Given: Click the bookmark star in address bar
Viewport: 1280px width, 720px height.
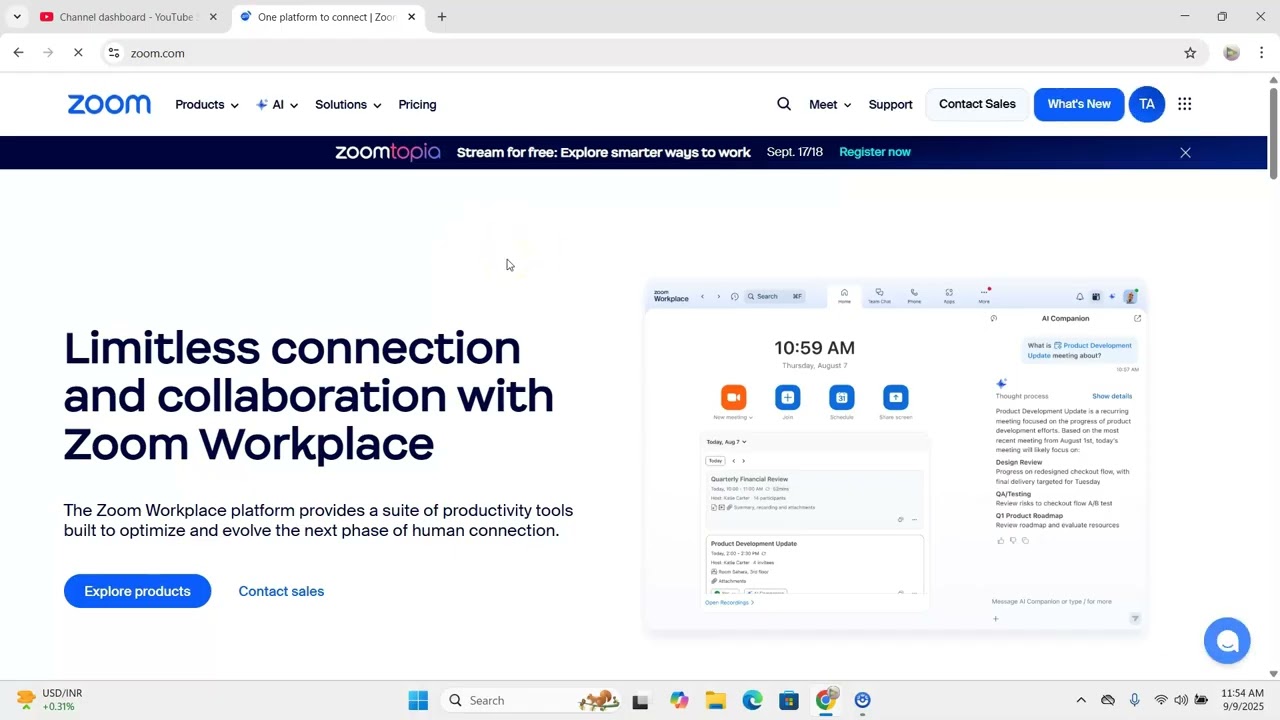Looking at the screenshot, I should 1190,53.
